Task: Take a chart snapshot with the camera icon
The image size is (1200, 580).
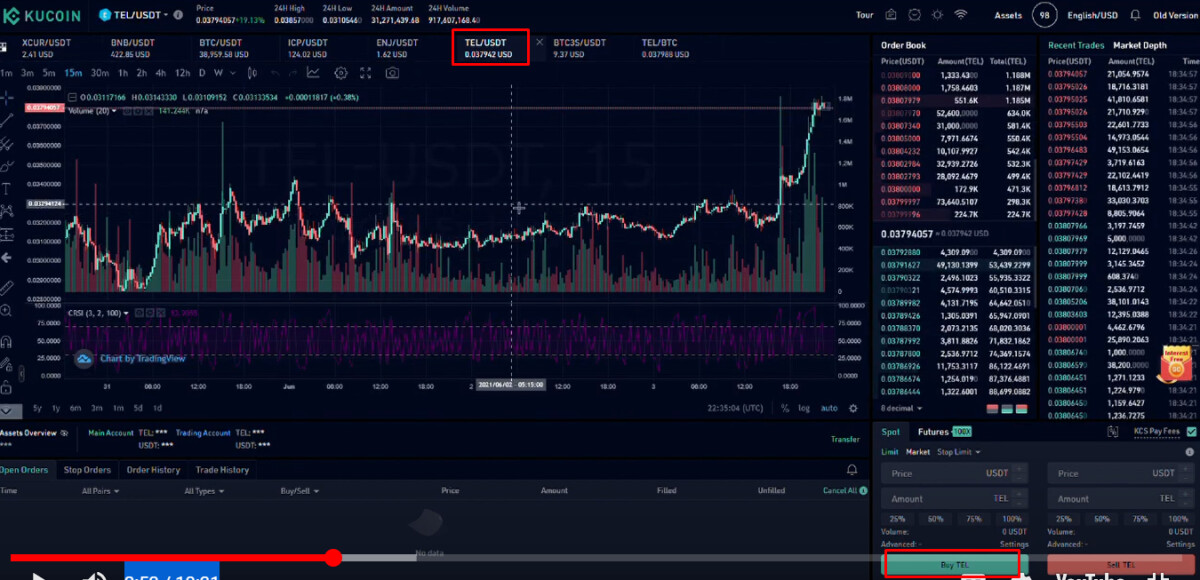Action: point(392,73)
